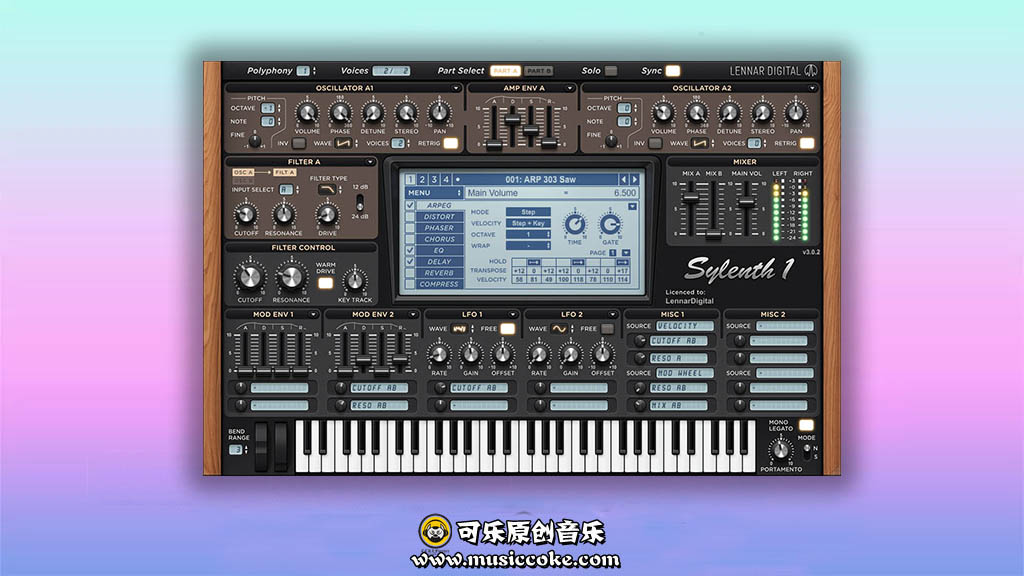Screen dimensions: 1024x576
Task: Go to the next preset
Action: point(634,180)
